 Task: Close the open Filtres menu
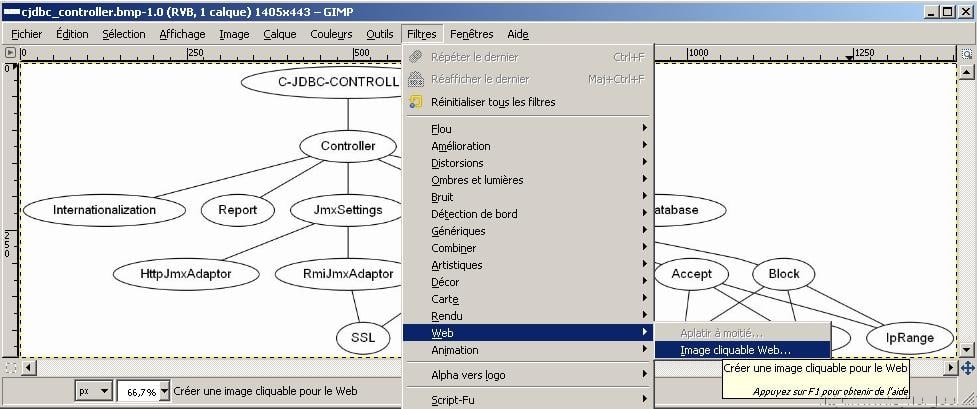(422, 34)
